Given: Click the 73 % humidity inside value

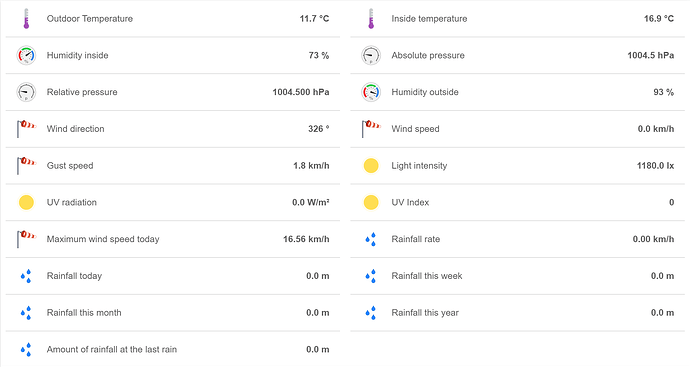Looking at the screenshot, I should click(x=319, y=55).
